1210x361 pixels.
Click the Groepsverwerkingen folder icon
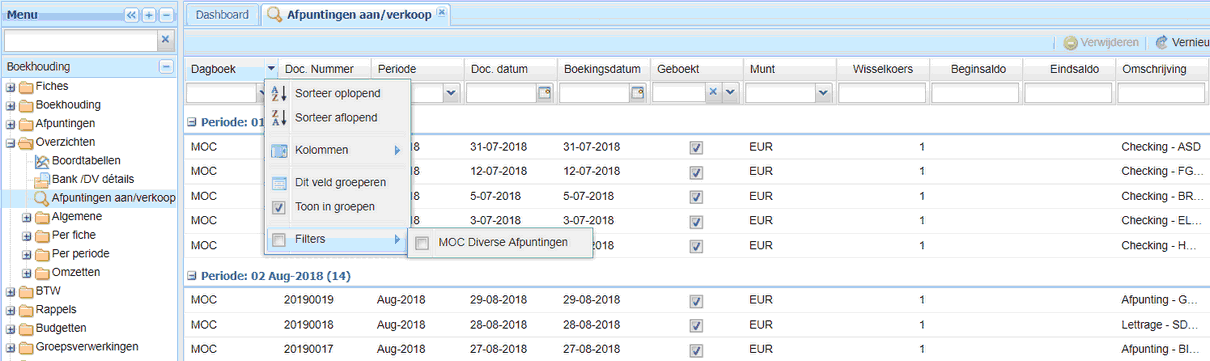tap(25, 347)
